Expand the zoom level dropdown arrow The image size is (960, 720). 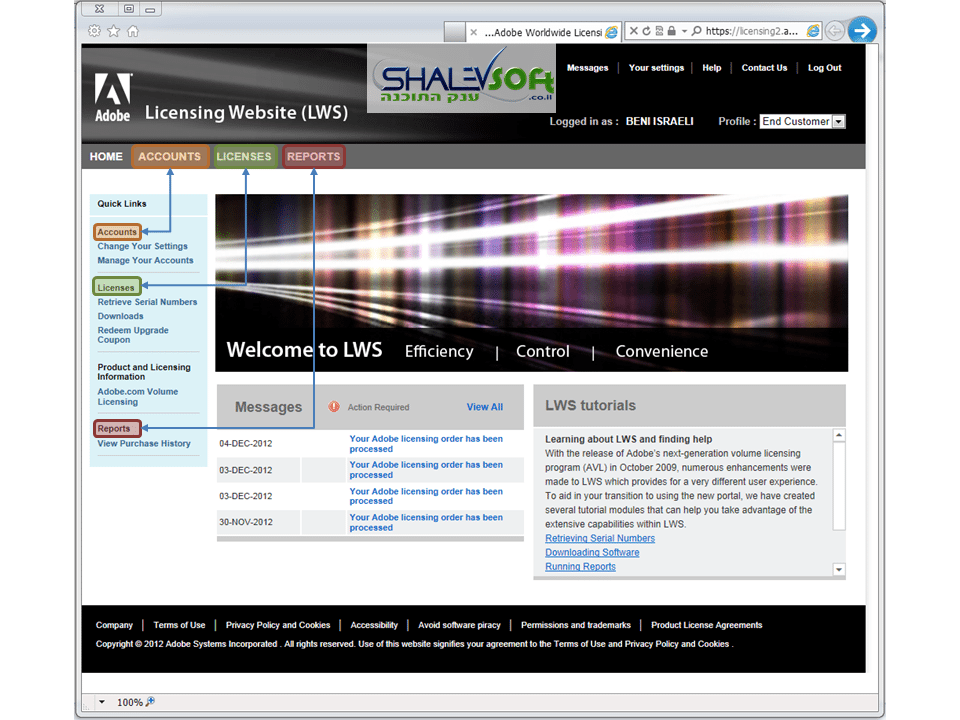pyautogui.click(x=101, y=702)
